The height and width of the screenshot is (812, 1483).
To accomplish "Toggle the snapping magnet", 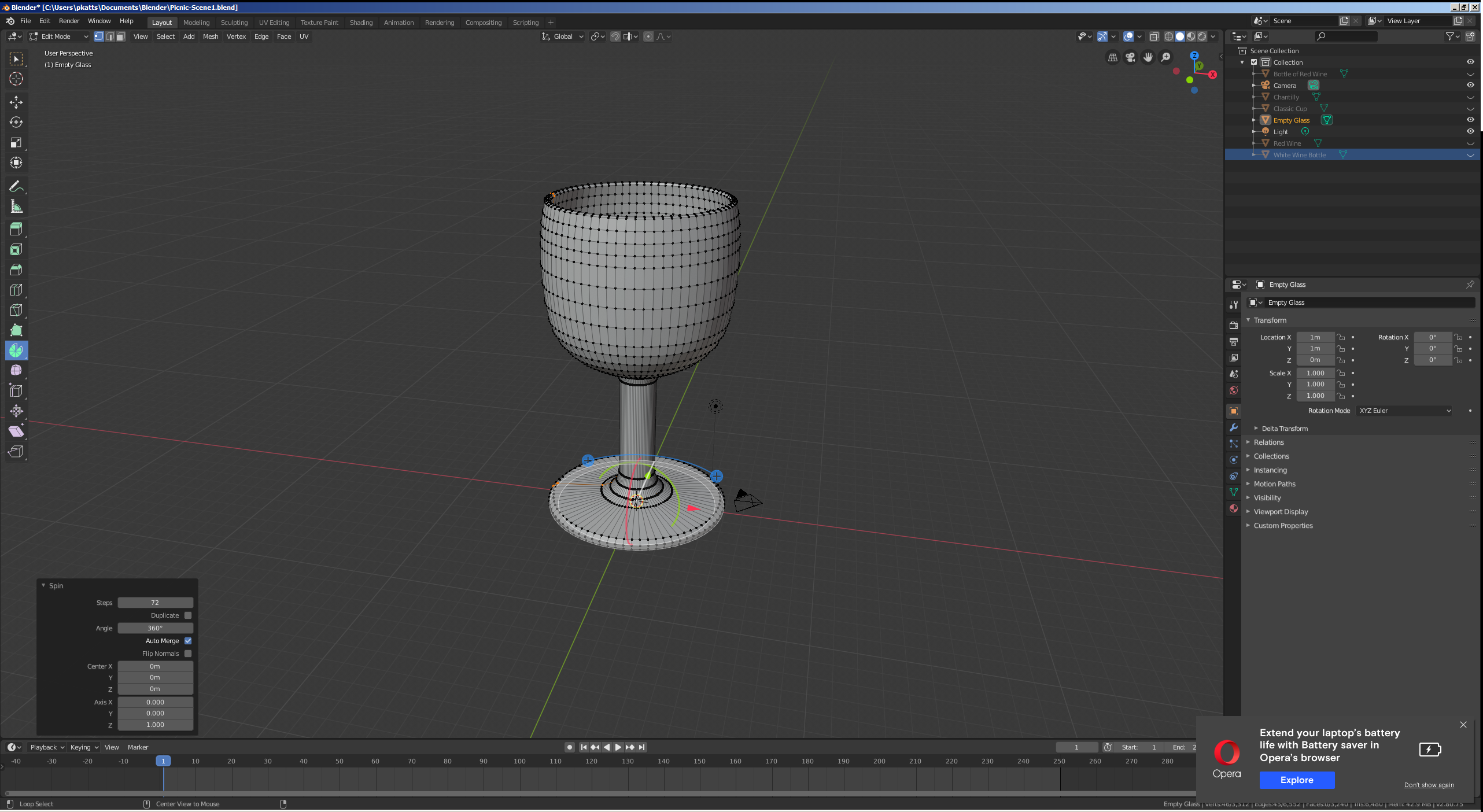I will [x=615, y=36].
